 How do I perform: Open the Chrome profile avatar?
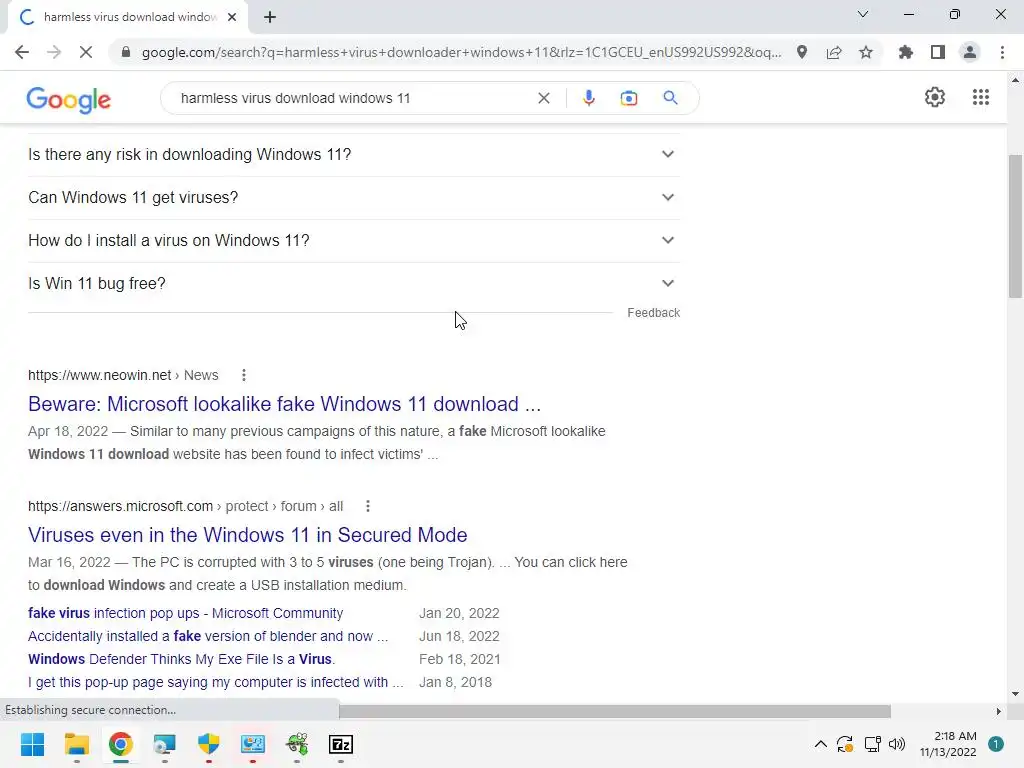click(x=970, y=52)
